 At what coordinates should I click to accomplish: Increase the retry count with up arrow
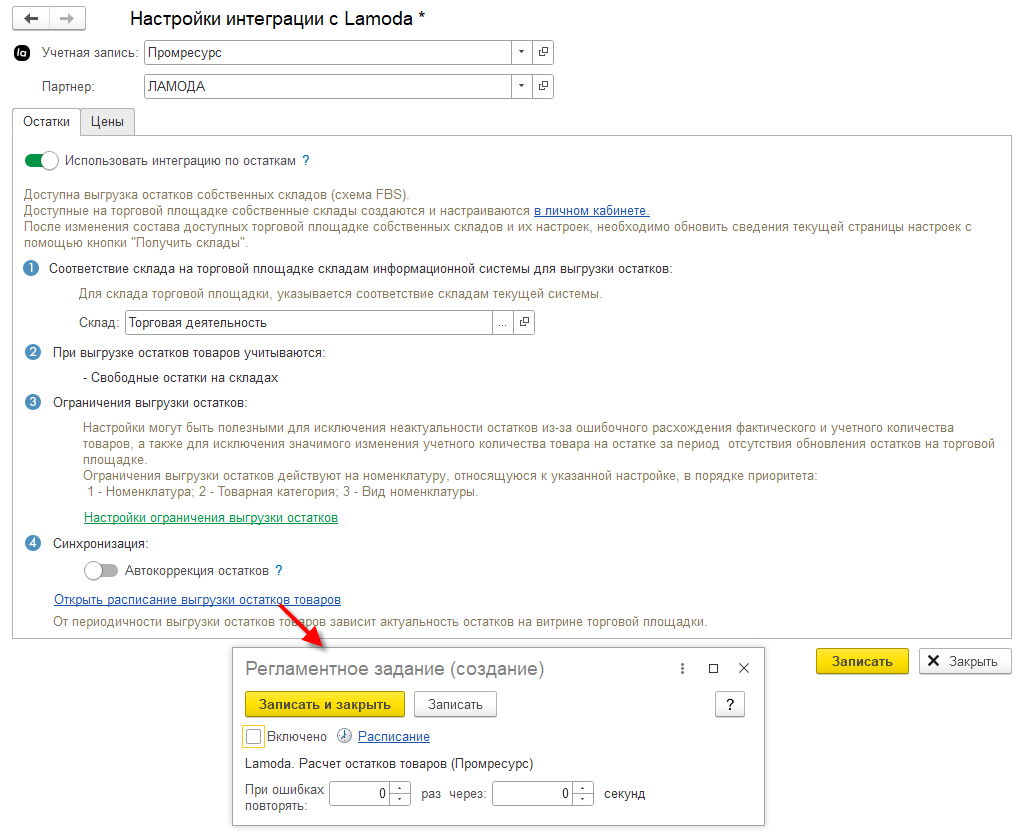coord(400,788)
